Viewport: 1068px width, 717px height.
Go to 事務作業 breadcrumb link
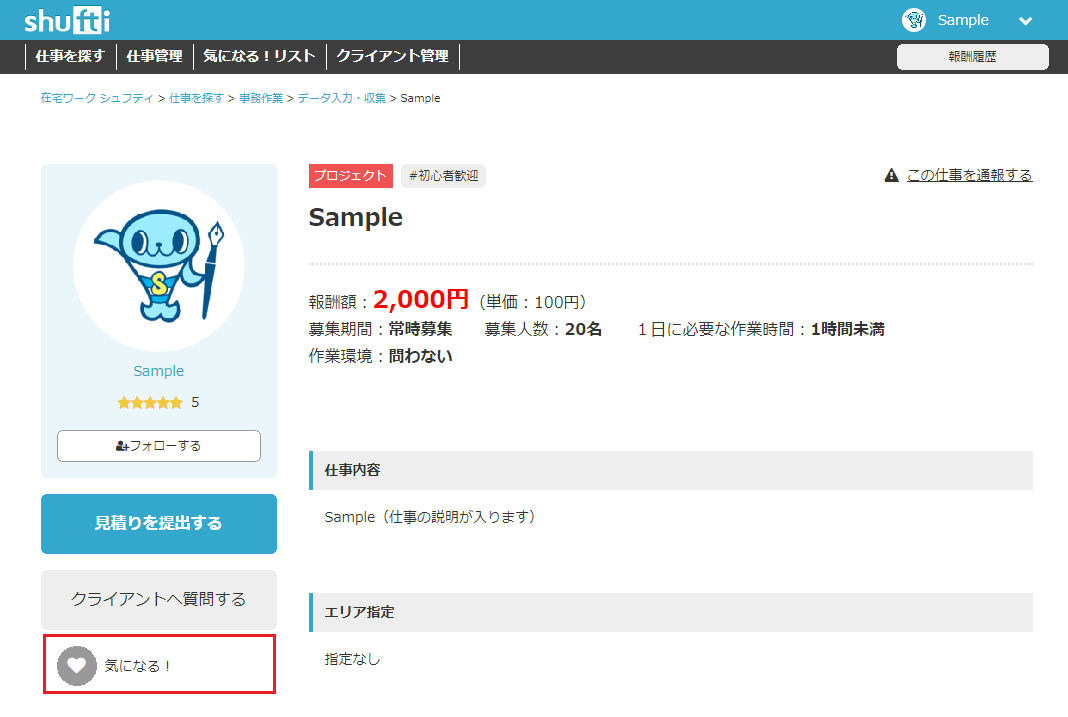(261, 98)
